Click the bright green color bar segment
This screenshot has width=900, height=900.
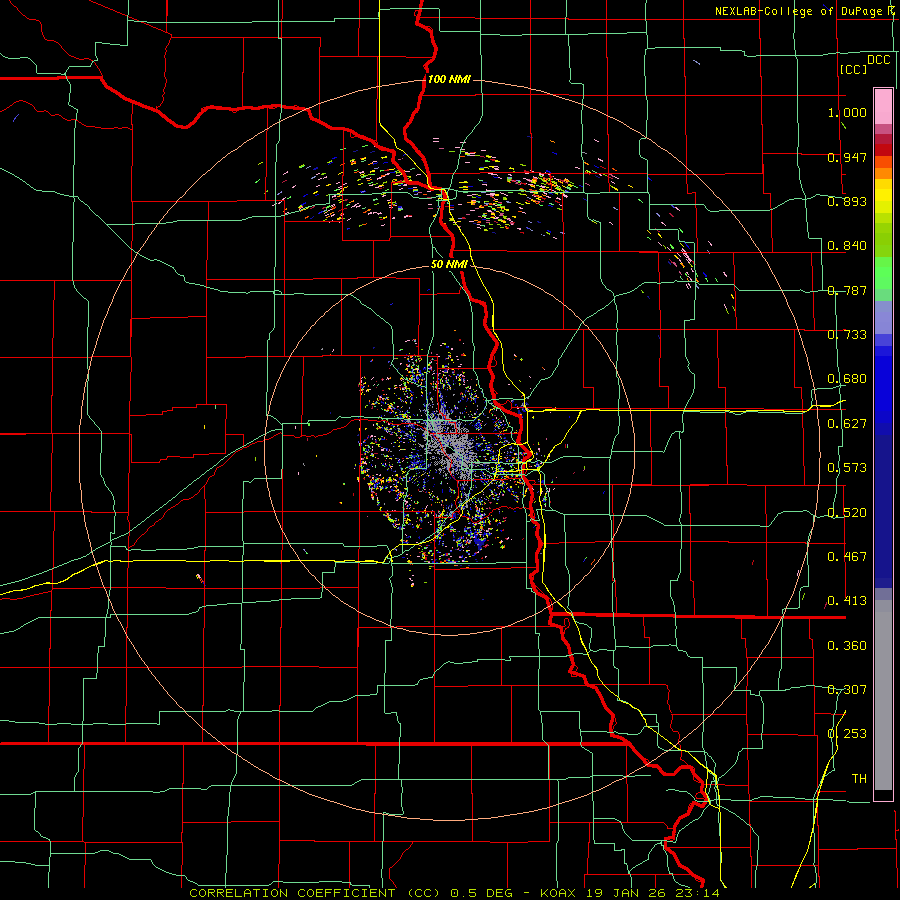[883, 273]
